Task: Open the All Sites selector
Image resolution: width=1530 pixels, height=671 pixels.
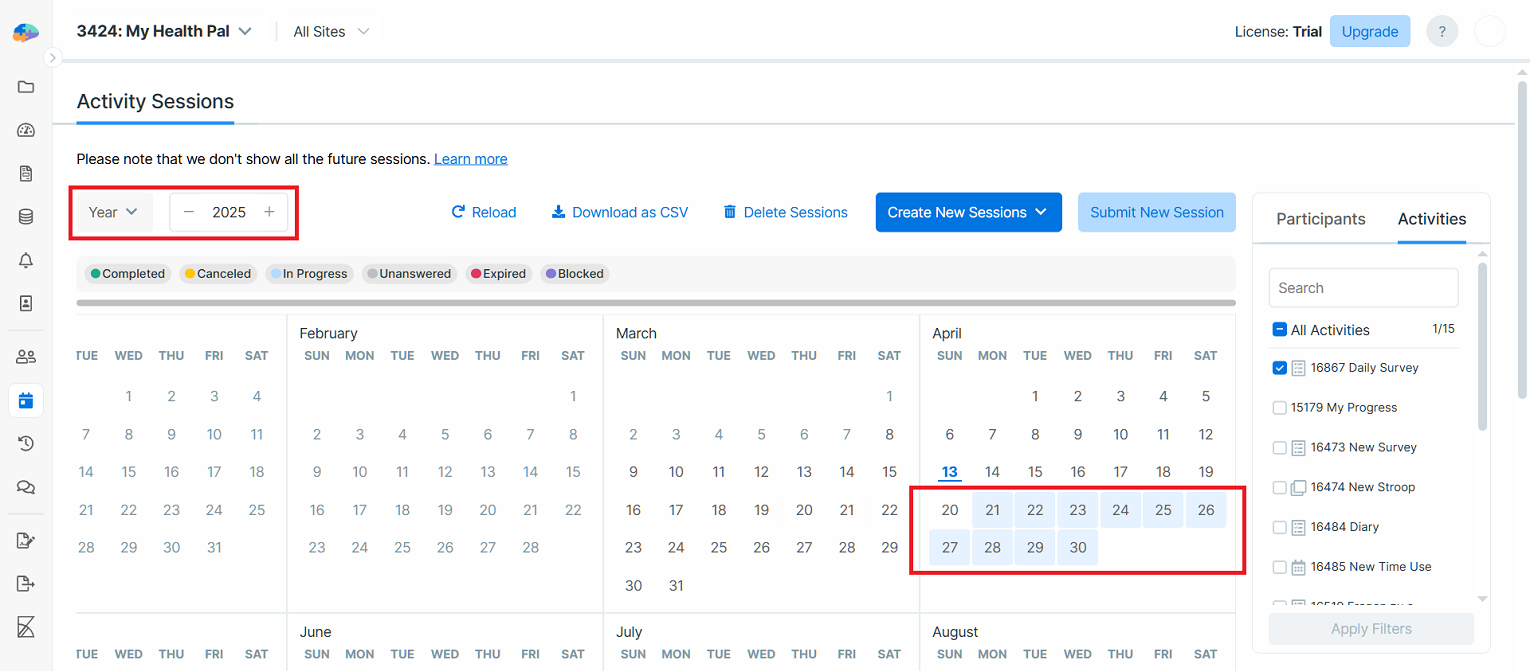Action: 330,31
